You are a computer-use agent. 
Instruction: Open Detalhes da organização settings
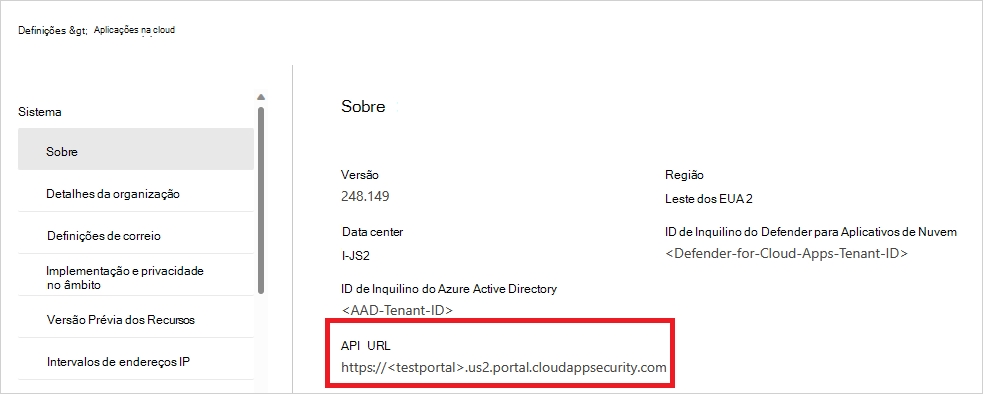click(135, 194)
